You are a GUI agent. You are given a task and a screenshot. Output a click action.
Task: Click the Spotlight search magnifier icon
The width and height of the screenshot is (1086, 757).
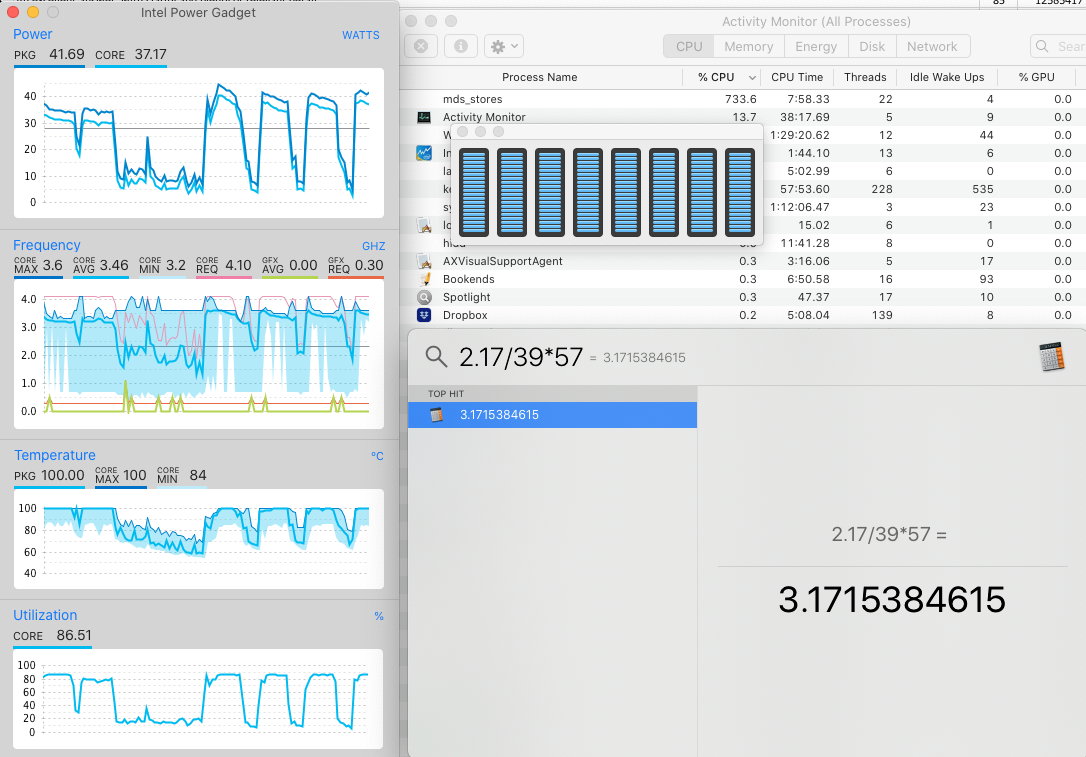[436, 357]
